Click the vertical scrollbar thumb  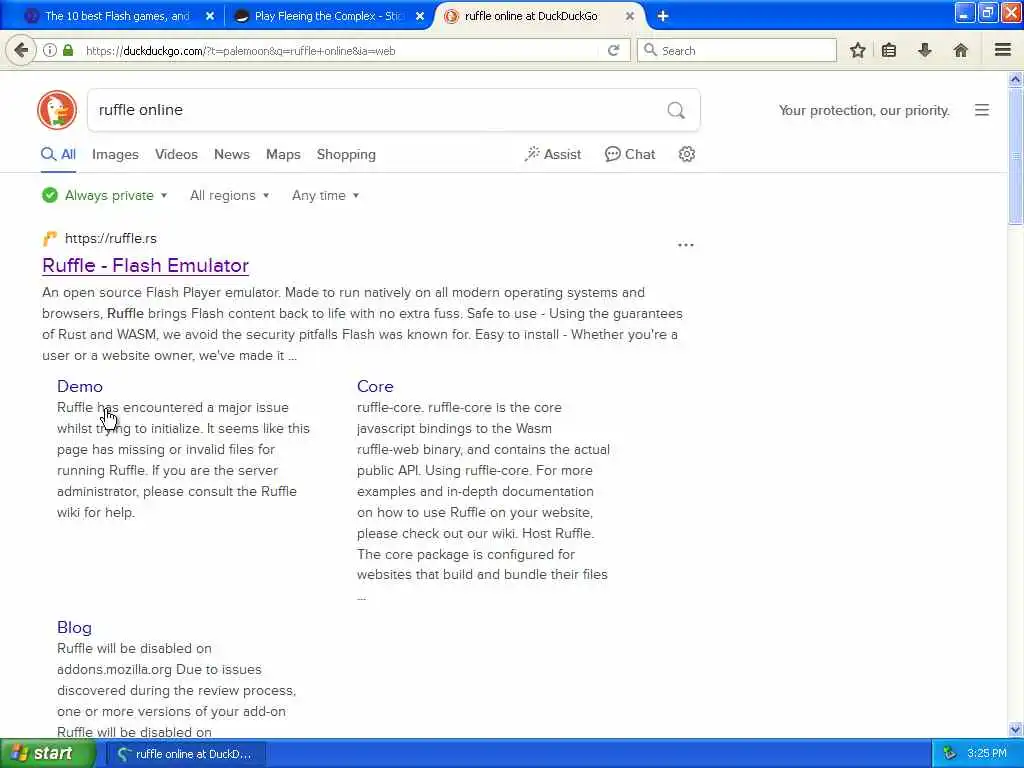click(1016, 157)
